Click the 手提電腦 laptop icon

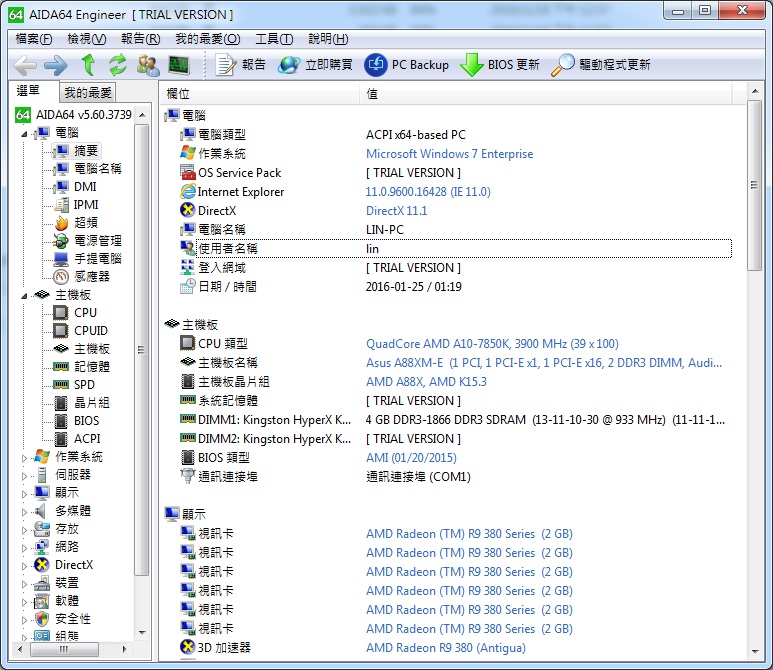pos(61,259)
